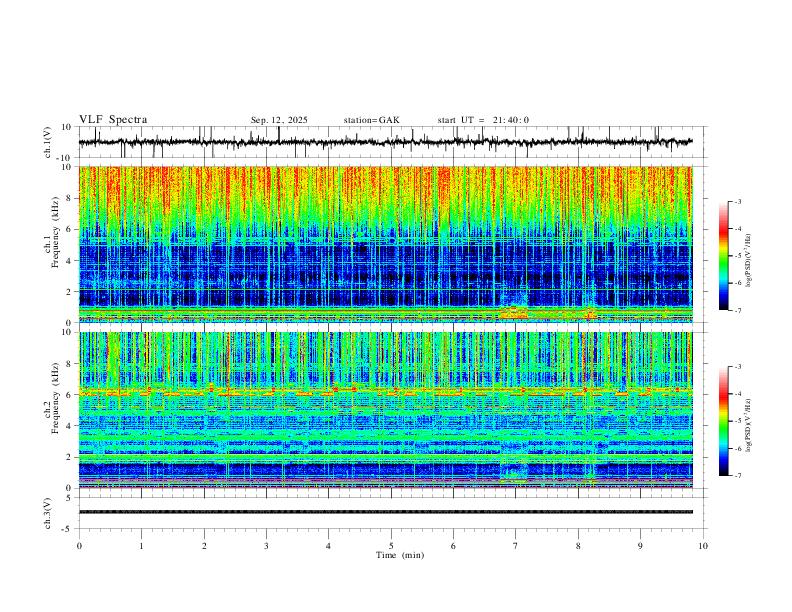Click inside the ch.1 spectrogram panel
This screenshot has width=792, height=612.
385,244
